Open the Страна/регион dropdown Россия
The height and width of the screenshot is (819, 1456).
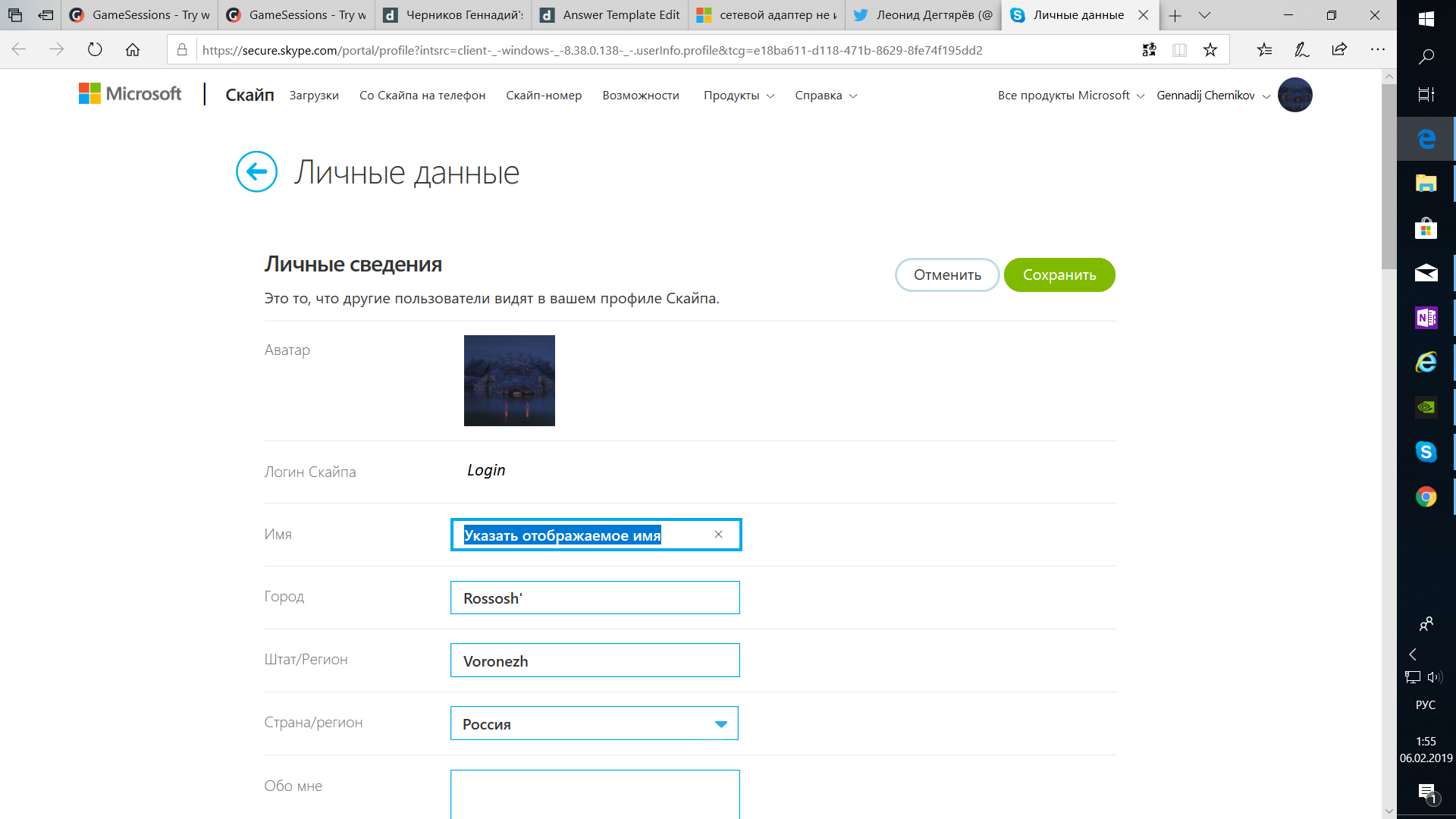(x=594, y=723)
